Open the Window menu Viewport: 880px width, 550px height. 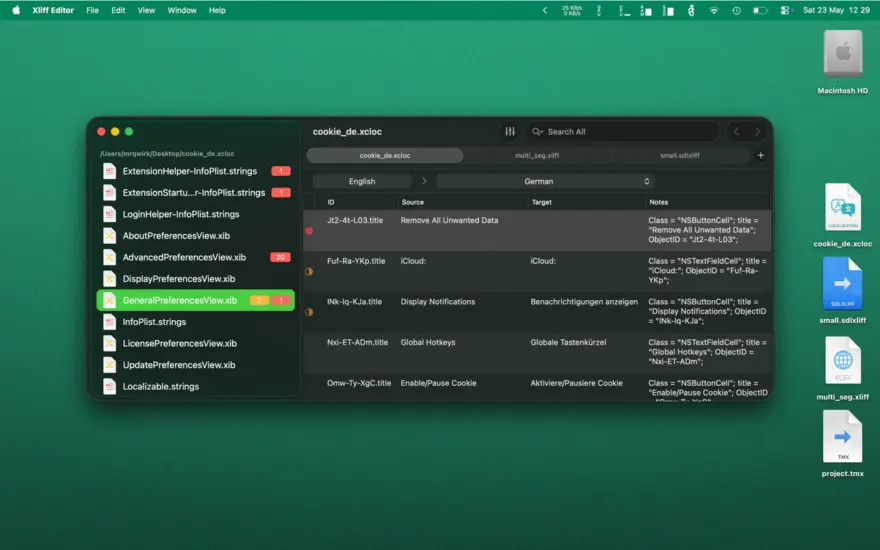coord(182,10)
